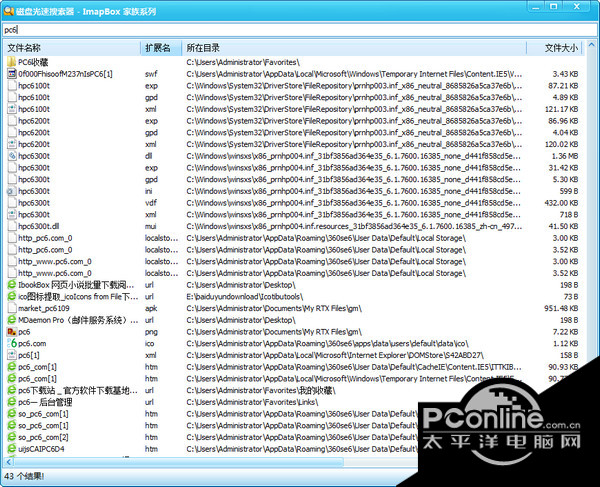The width and height of the screenshot is (600, 487).
Task: Click the pc6—后台管理 url browser icon
Action: point(12,402)
